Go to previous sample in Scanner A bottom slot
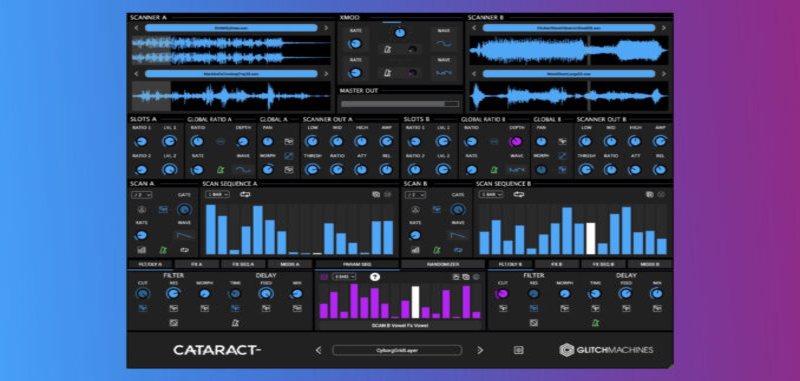The width and height of the screenshot is (800, 381). pyautogui.click(x=136, y=74)
